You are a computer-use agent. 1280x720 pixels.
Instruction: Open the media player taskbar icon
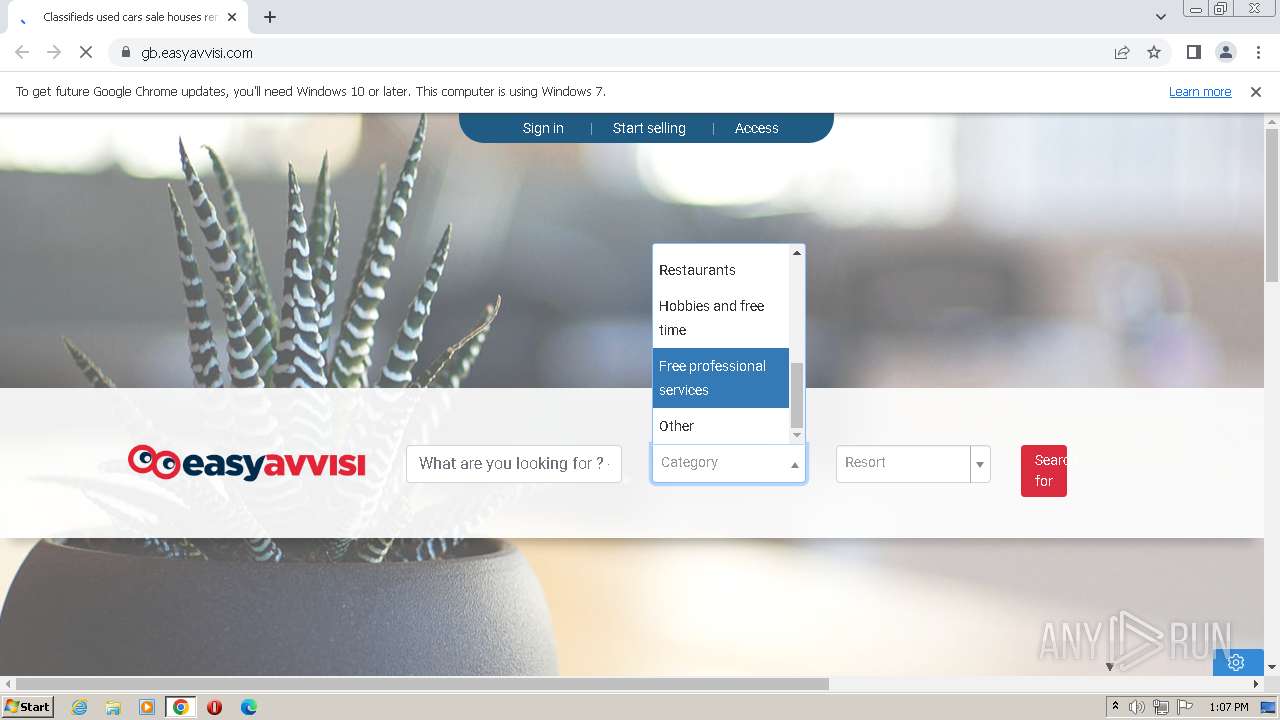(x=147, y=707)
